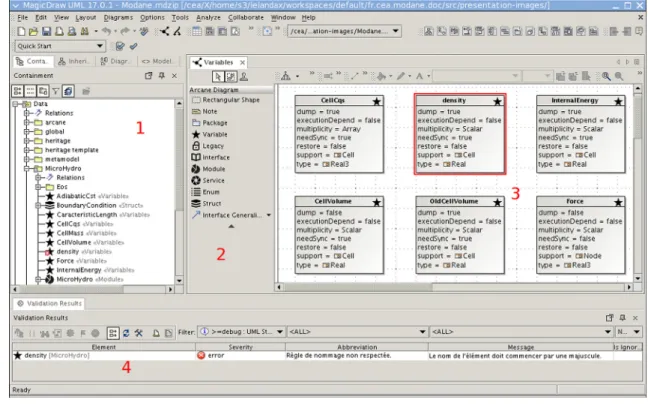Open the project path dropdown
Screen dimensions: 648x406
[395, 31]
